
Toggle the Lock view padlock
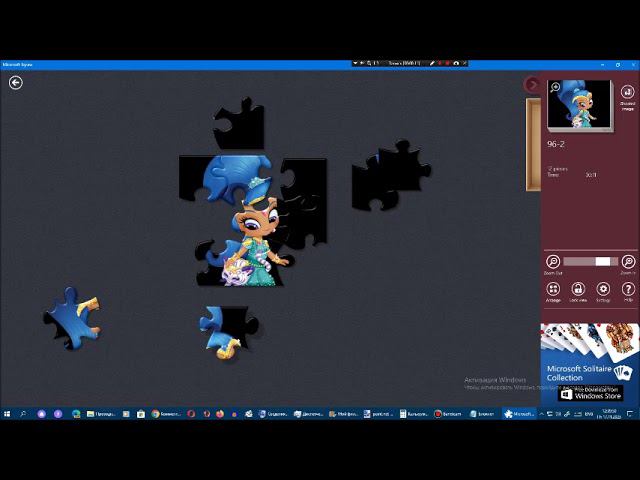[578, 289]
